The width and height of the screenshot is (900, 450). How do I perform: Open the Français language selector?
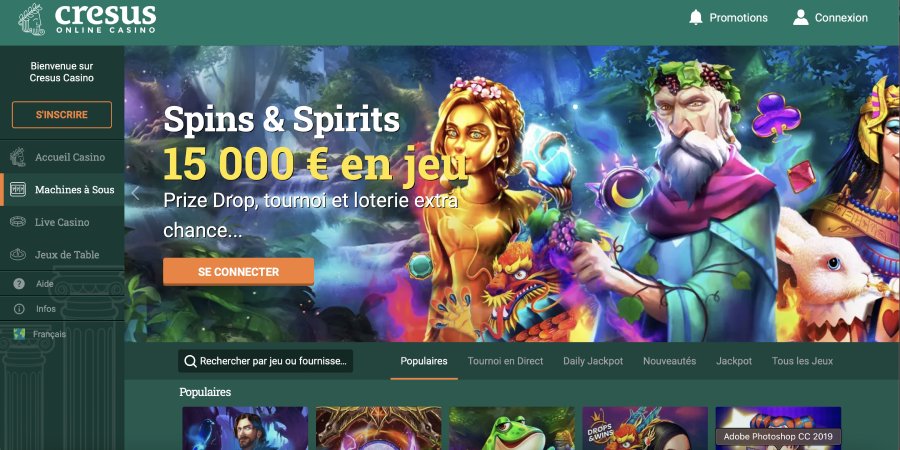click(40, 334)
